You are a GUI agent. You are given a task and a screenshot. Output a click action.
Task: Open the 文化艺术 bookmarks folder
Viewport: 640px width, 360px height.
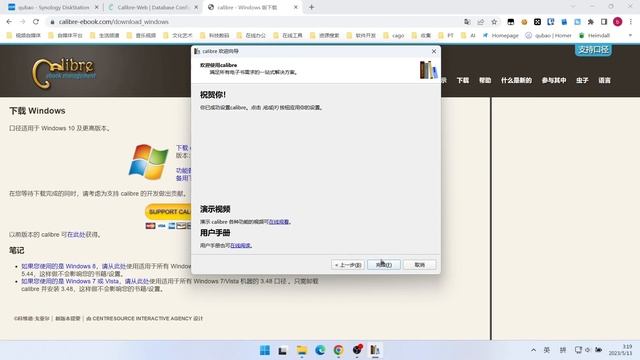178,36
